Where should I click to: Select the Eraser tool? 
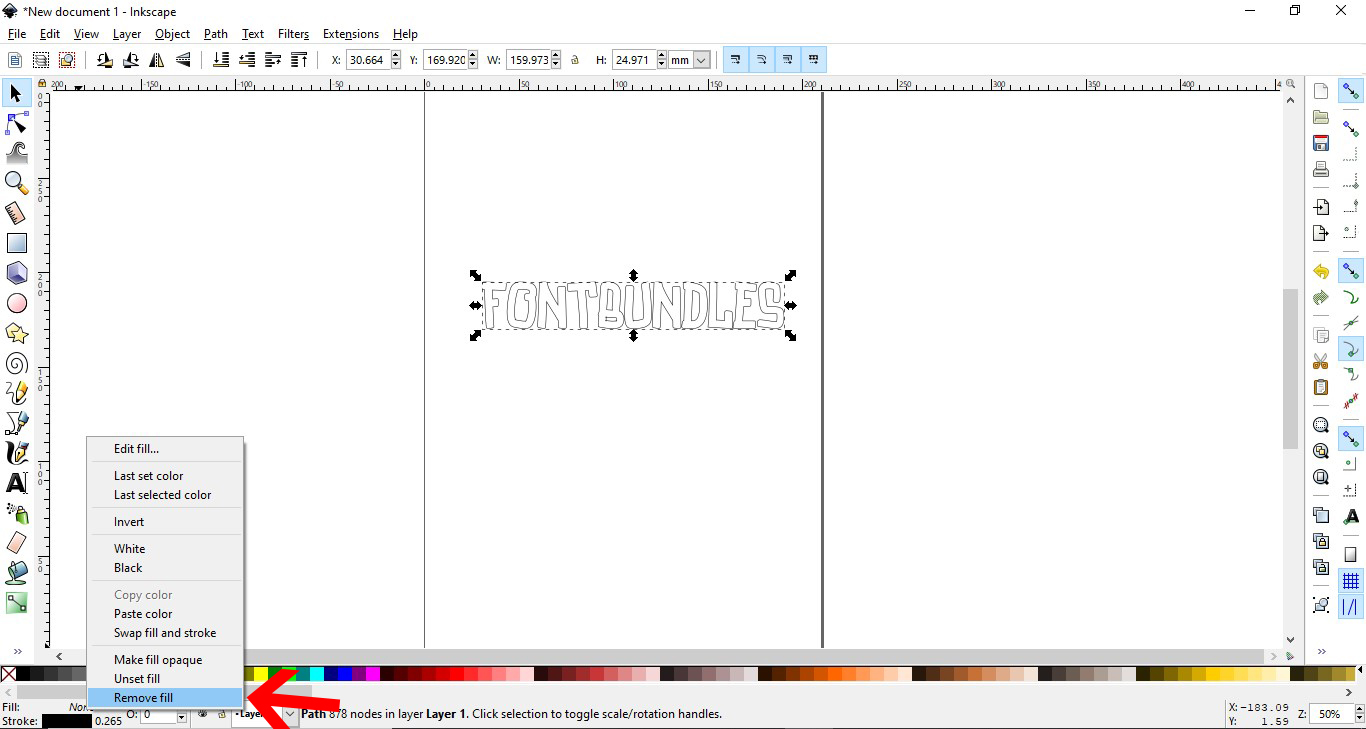click(x=16, y=543)
